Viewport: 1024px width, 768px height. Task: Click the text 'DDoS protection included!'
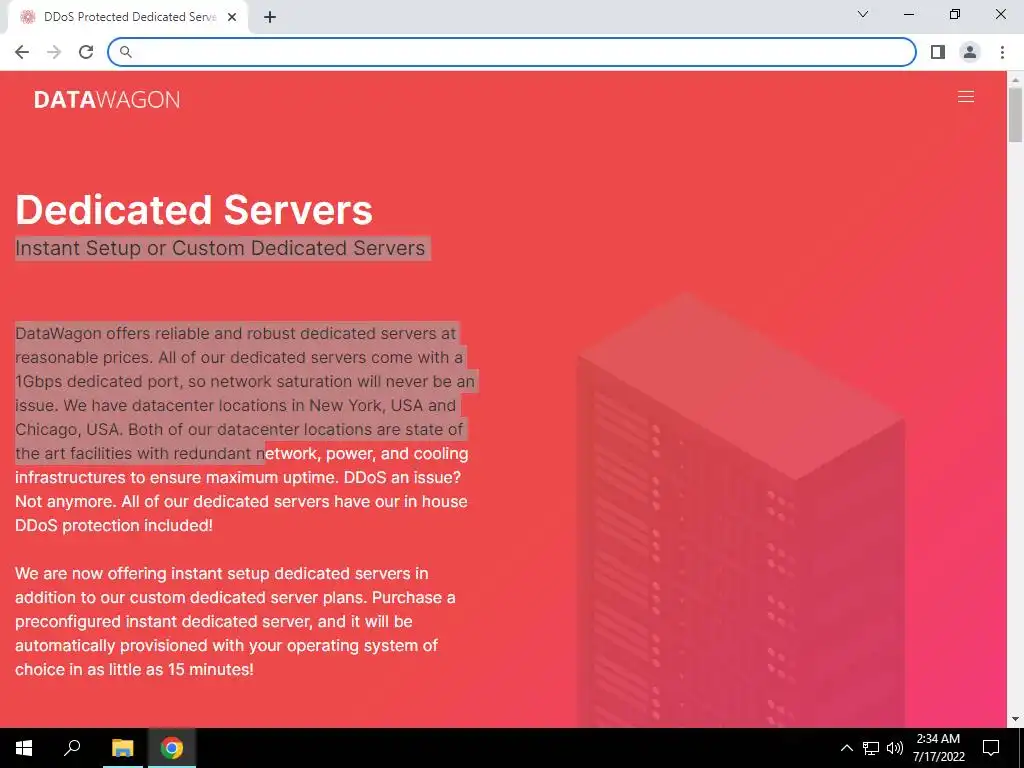coord(114,525)
